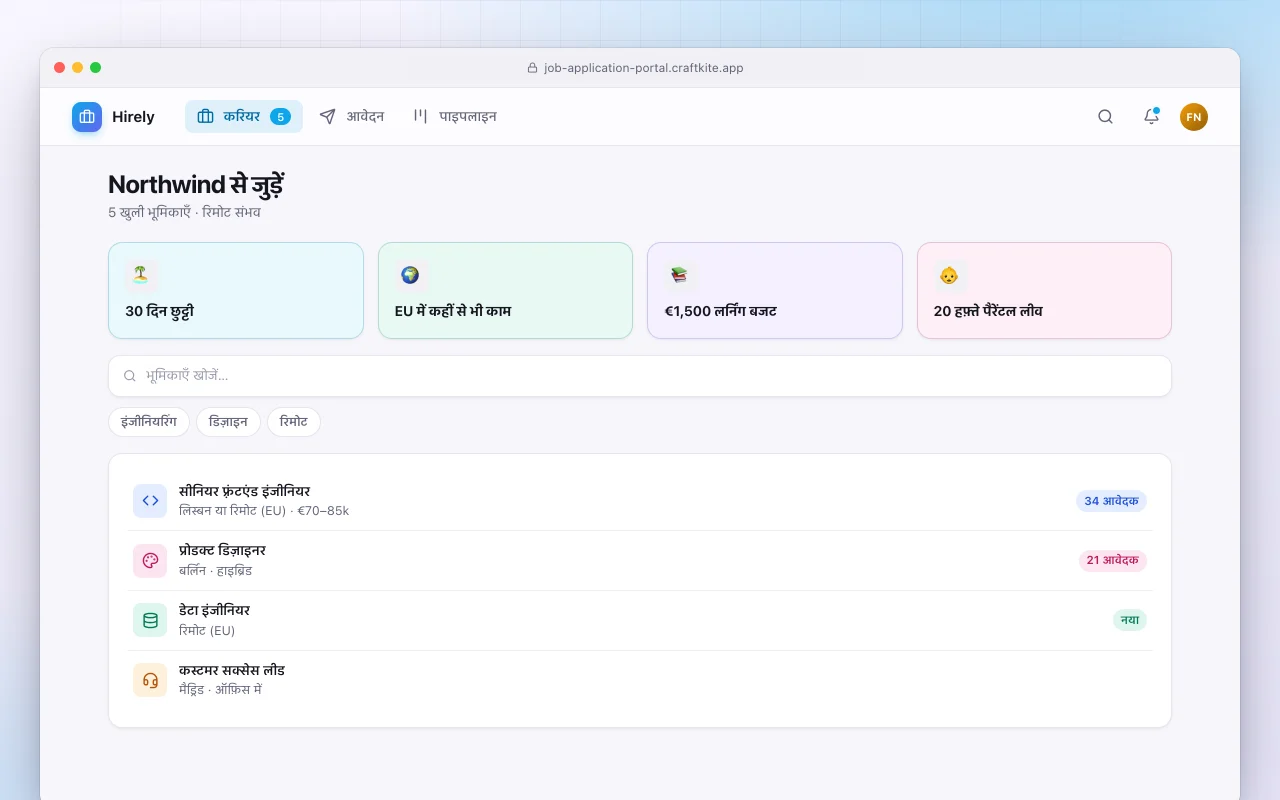
Task: Click the 34 आवेदक badge
Action: 1111,501
